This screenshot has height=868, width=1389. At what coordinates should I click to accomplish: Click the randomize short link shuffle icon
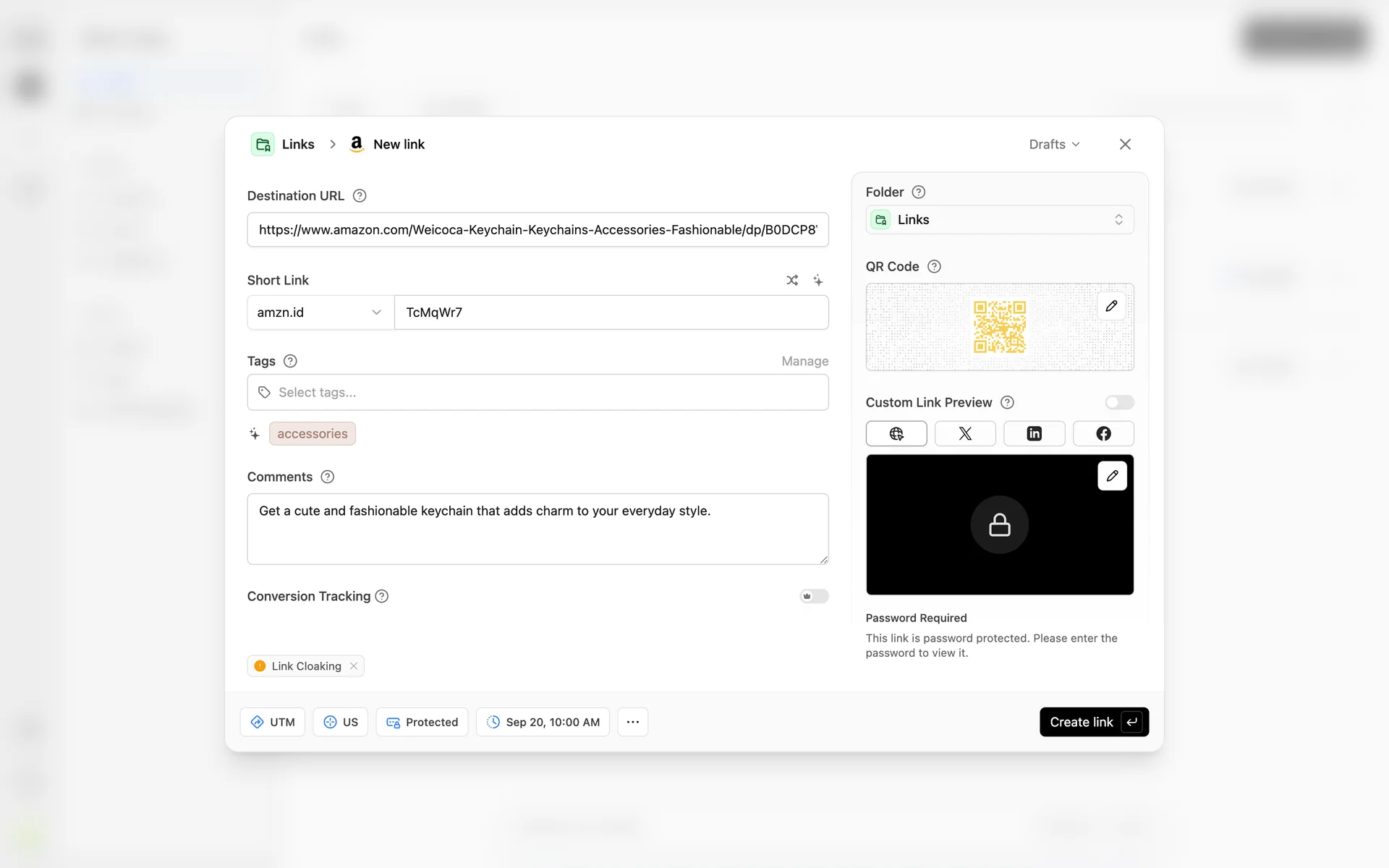coord(792,280)
